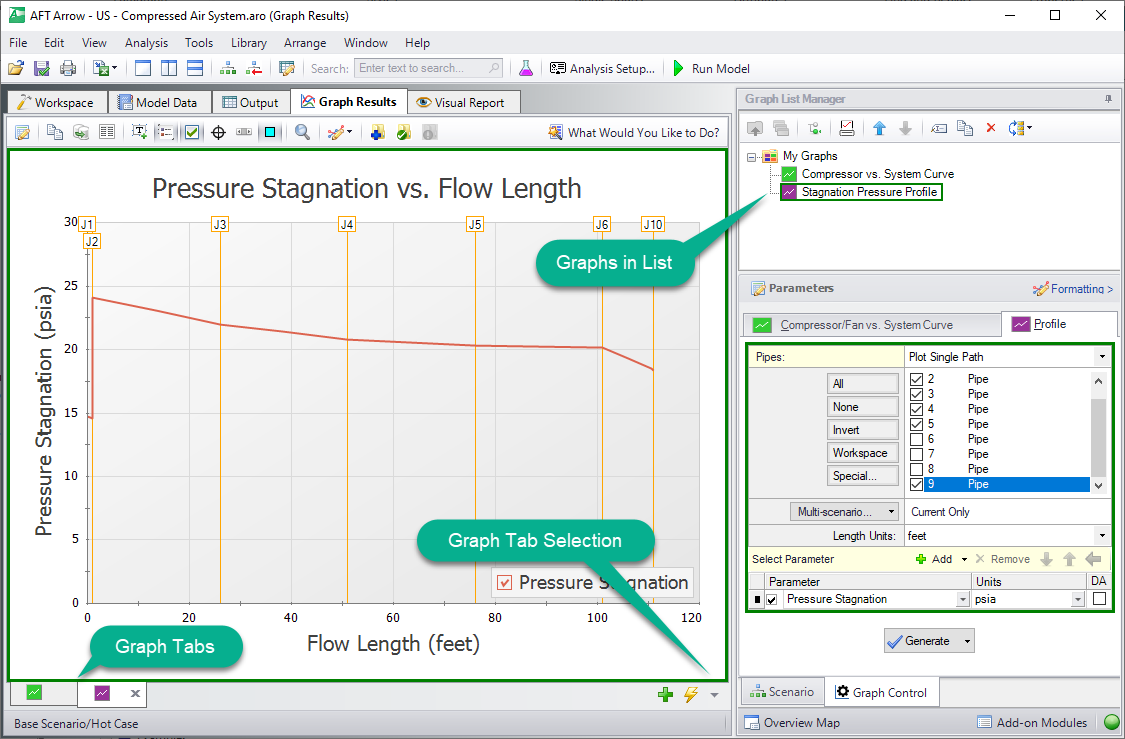Select Compressor vs. System Curve graph
The image size is (1125, 739).
pos(877,174)
